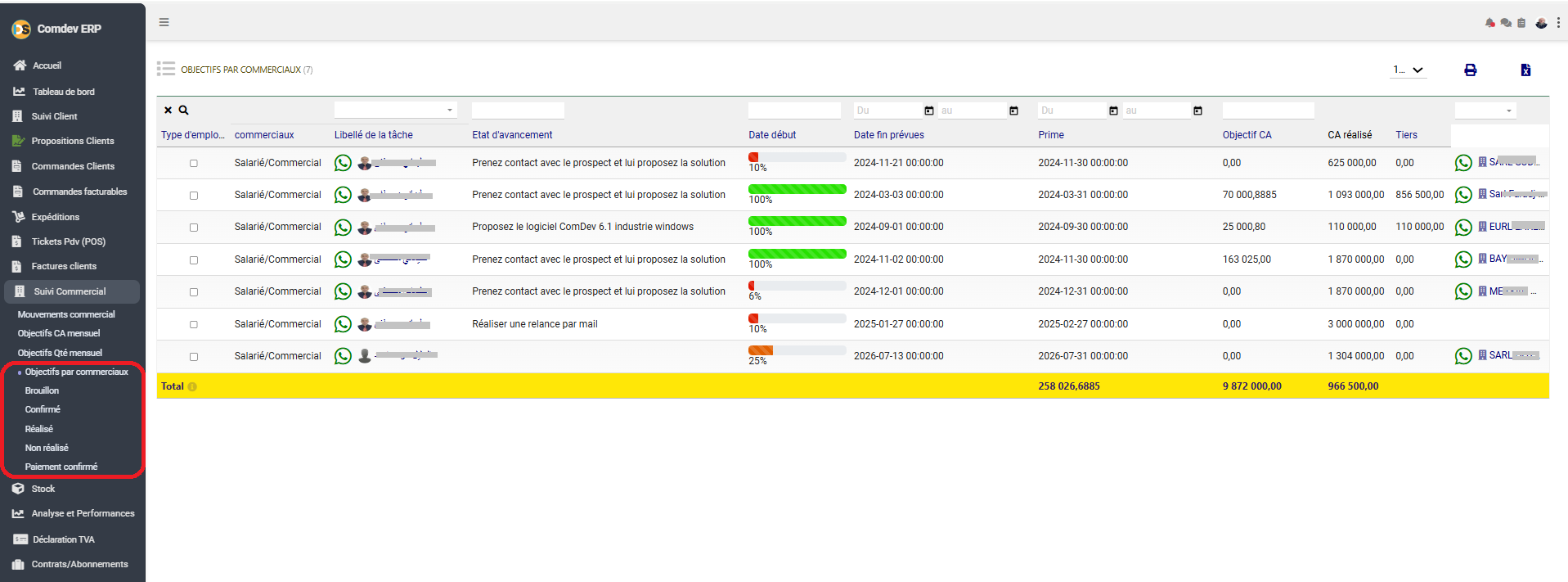Sort by Objectif CA column

point(1247,135)
